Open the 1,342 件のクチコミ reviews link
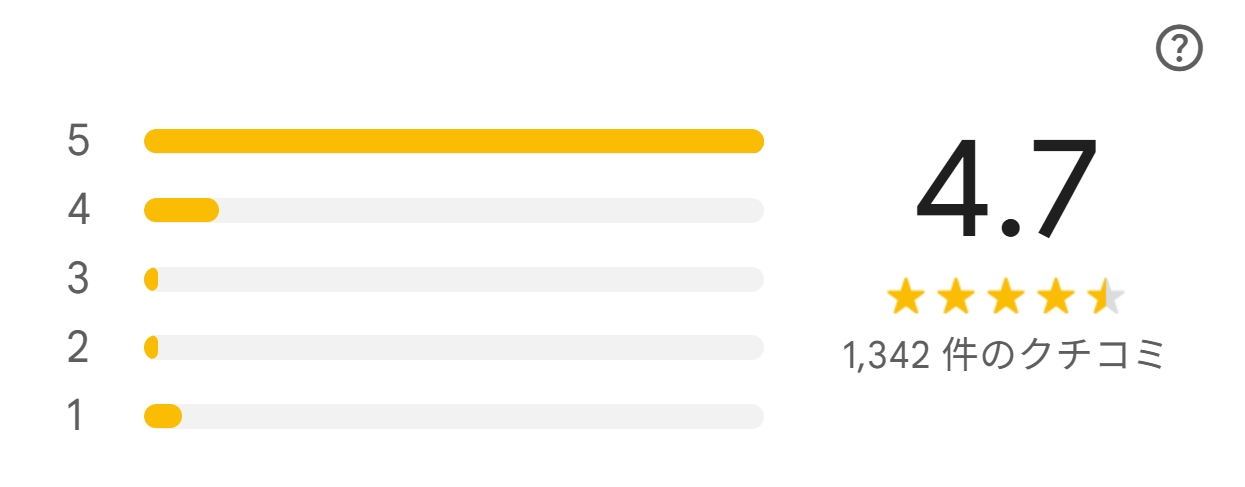The image size is (1245, 487). coord(1006,356)
